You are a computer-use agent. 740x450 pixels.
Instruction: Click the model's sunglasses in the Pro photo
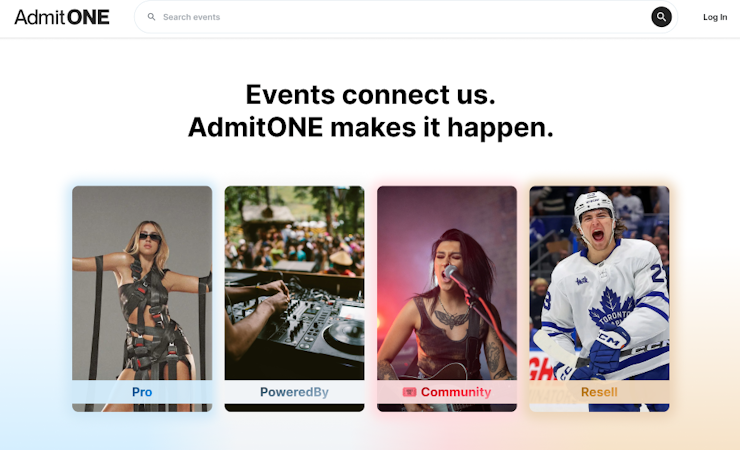(x=150, y=237)
